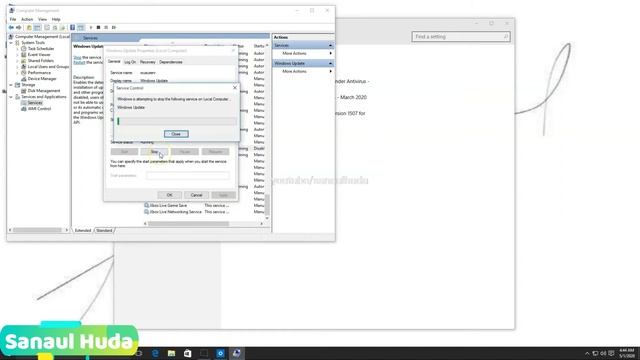Open File Explorer from the taskbar
640x360 pixels.
pyautogui.click(x=171, y=353)
